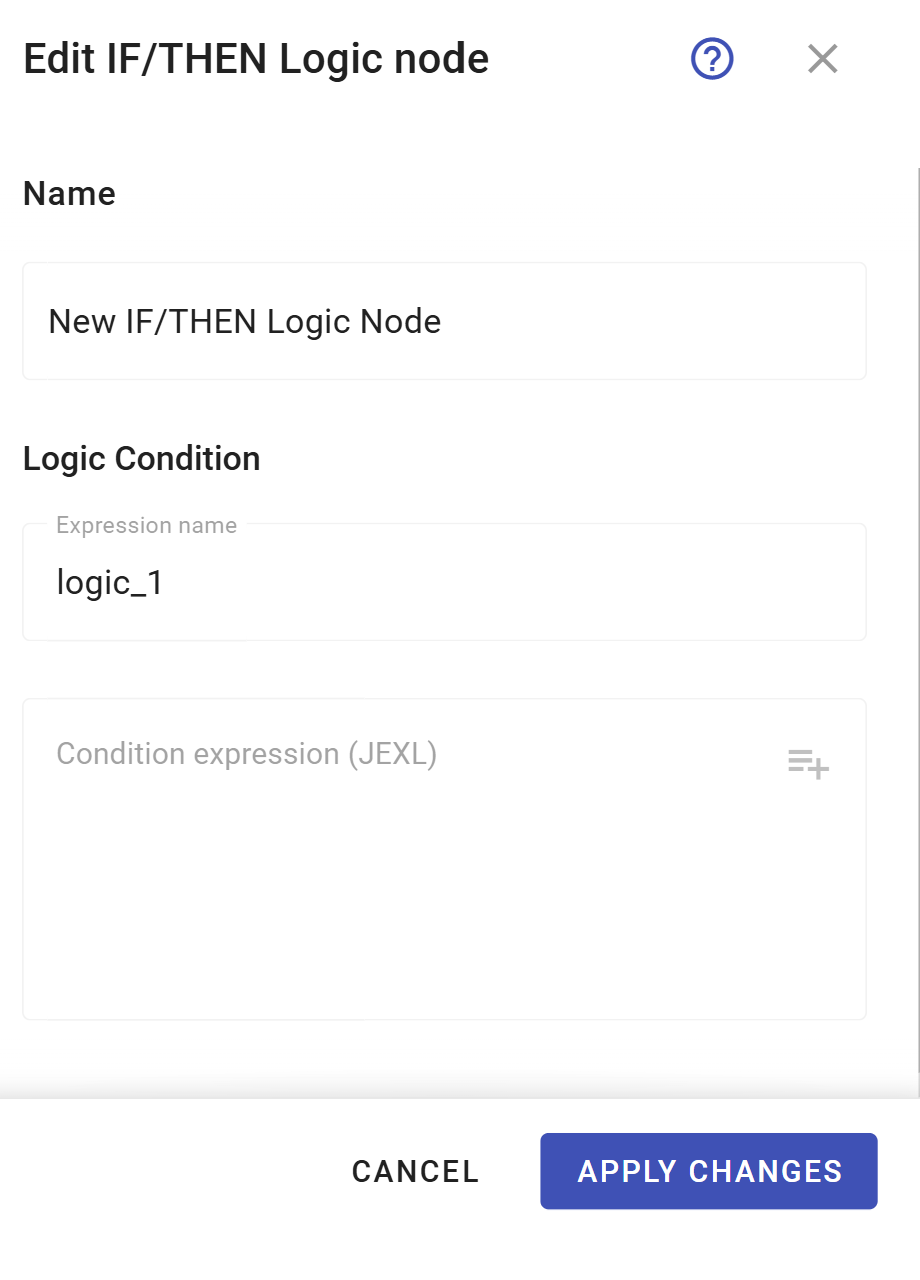Click the CANCEL button
The image size is (920, 1280).
coord(415,1171)
